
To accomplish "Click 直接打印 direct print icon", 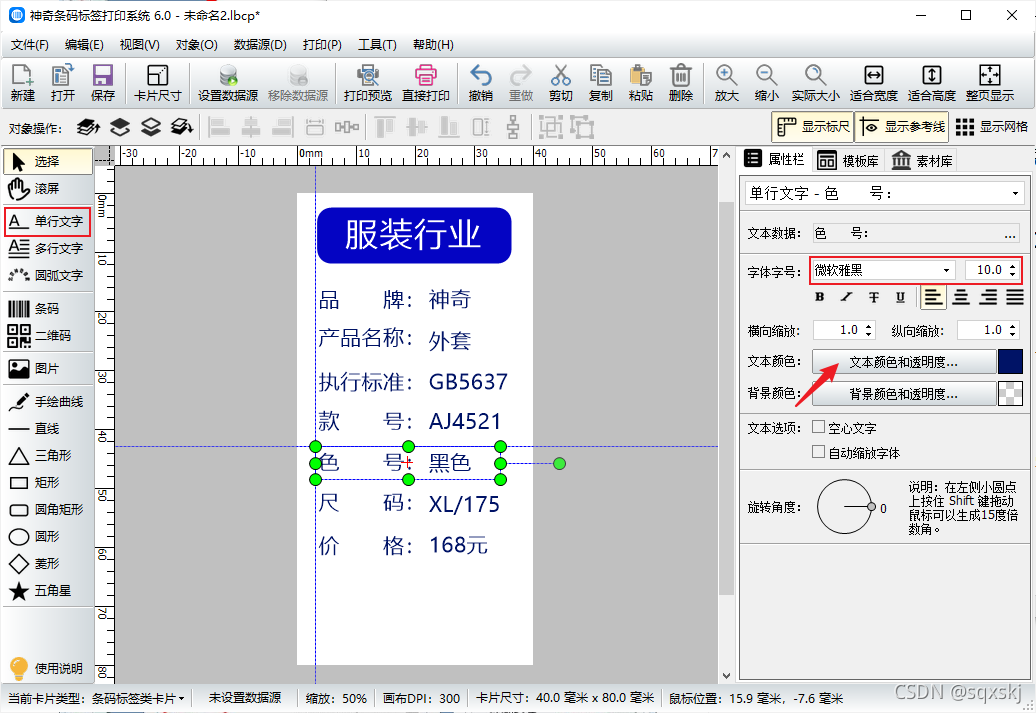I will tap(426, 83).
